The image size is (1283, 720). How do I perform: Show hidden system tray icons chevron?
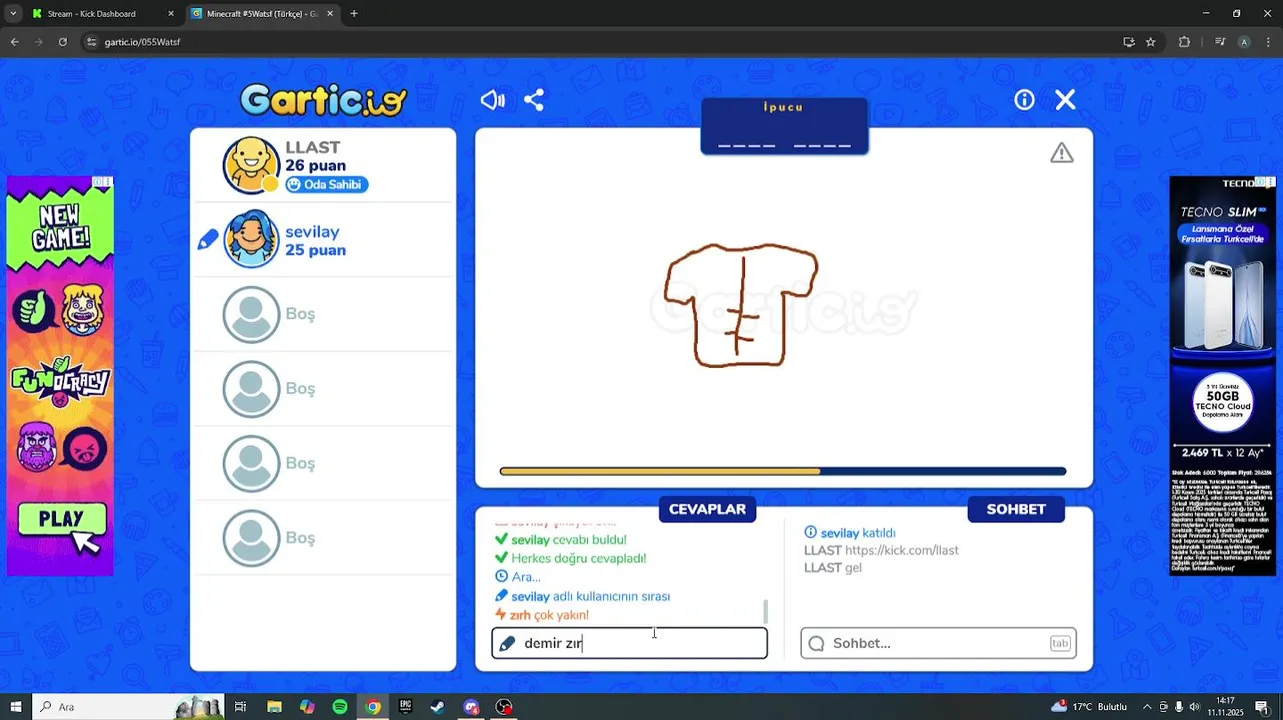click(x=1147, y=707)
